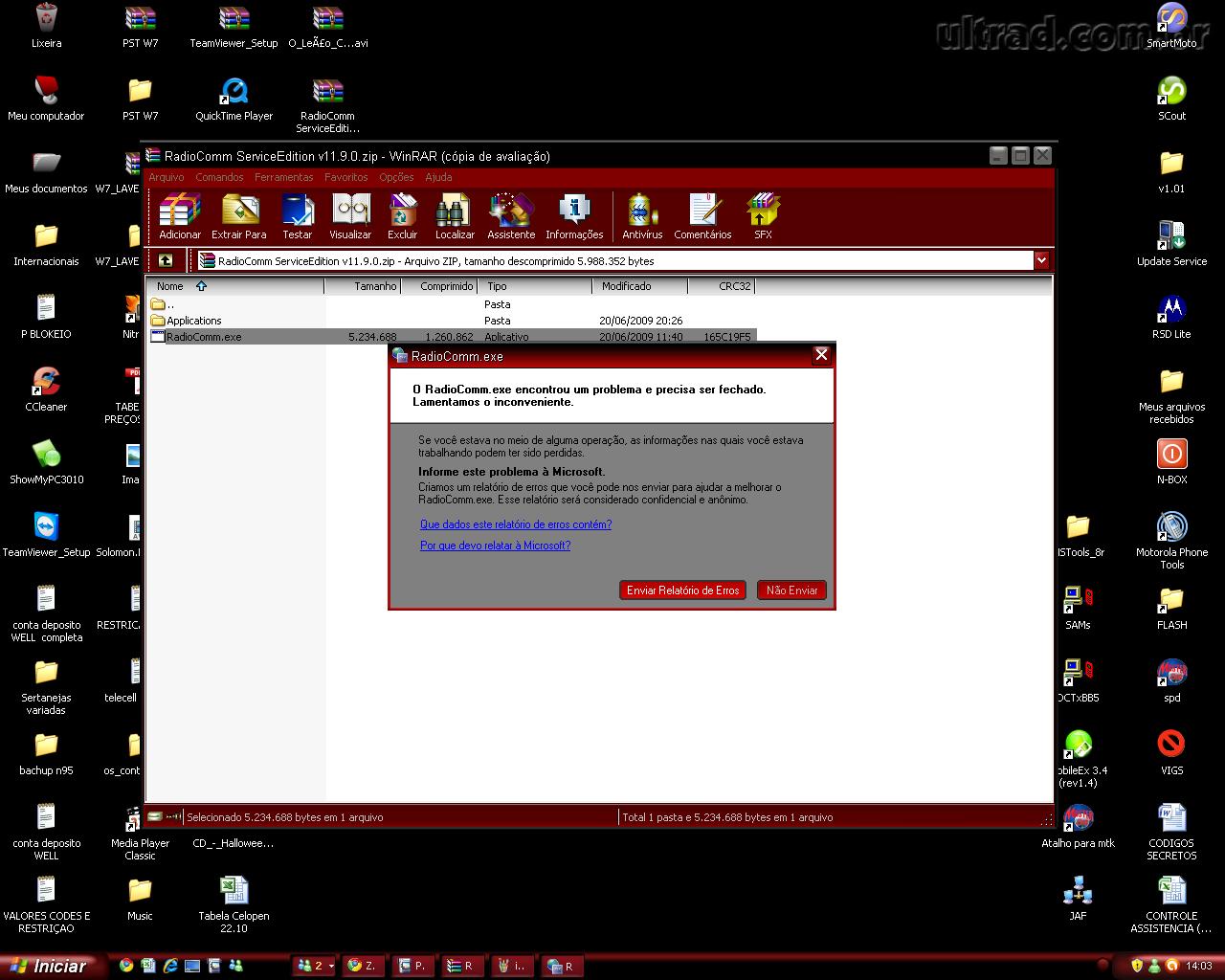Viewport: 1225px width, 980px height.
Task: Run the Antivírus scan tool
Action: [x=642, y=216]
